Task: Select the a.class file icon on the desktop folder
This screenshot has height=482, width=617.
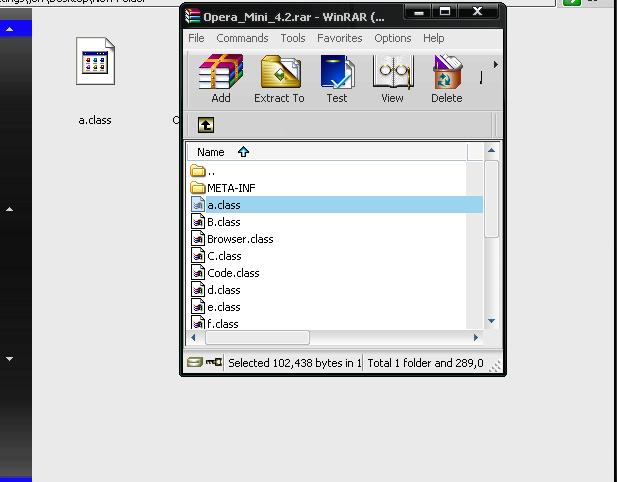Action: click(96, 61)
